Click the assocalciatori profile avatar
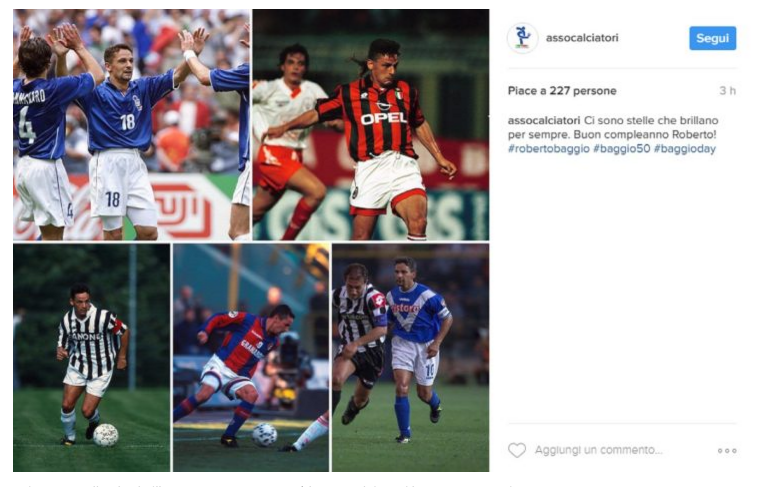 (522, 38)
